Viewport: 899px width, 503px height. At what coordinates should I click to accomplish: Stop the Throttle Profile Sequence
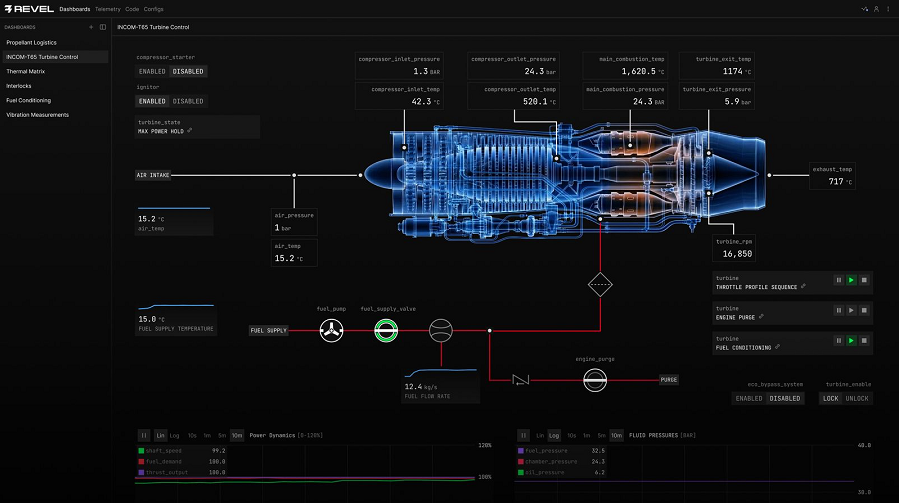864,282
